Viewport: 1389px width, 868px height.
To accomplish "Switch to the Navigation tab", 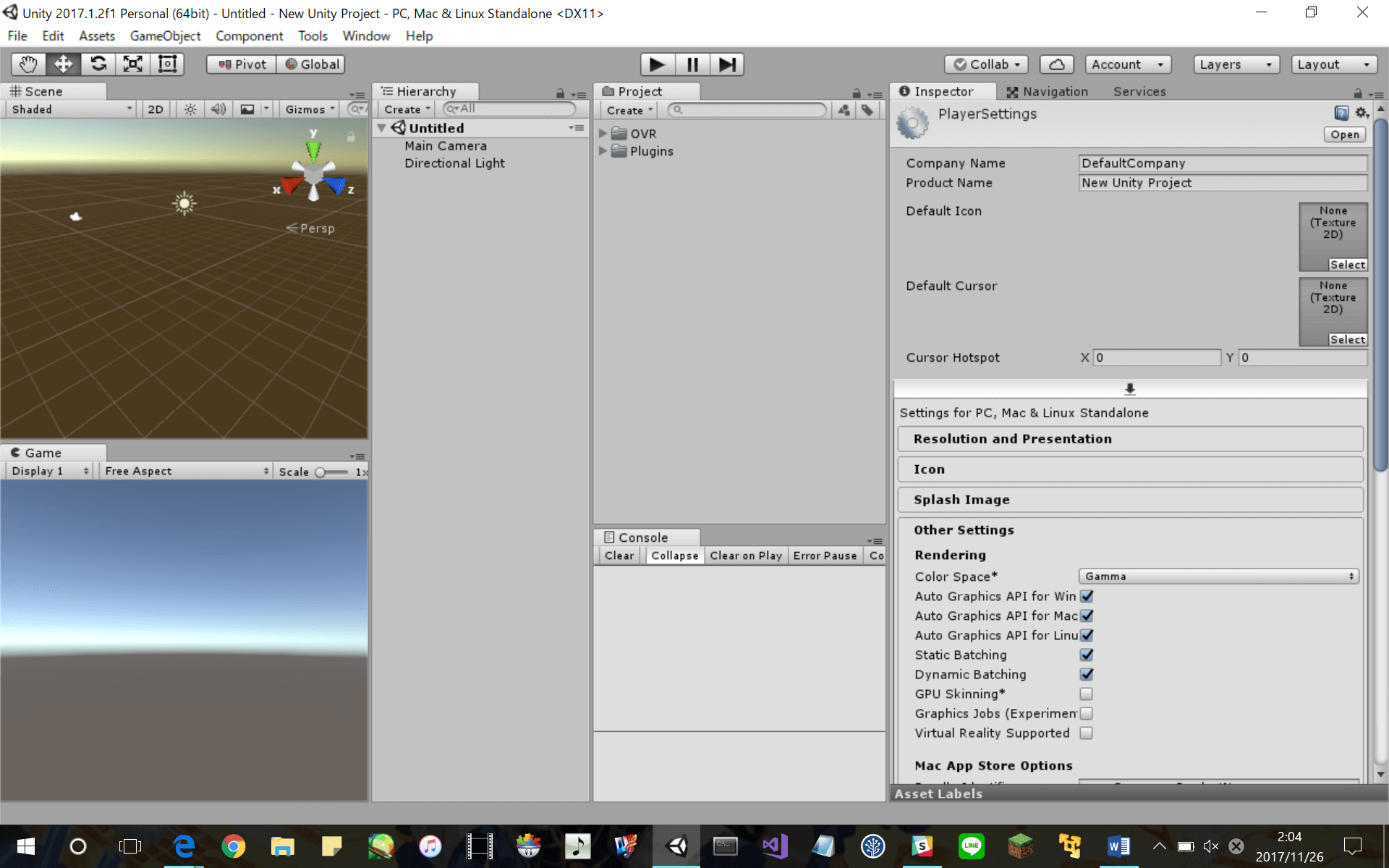I will [x=1048, y=92].
